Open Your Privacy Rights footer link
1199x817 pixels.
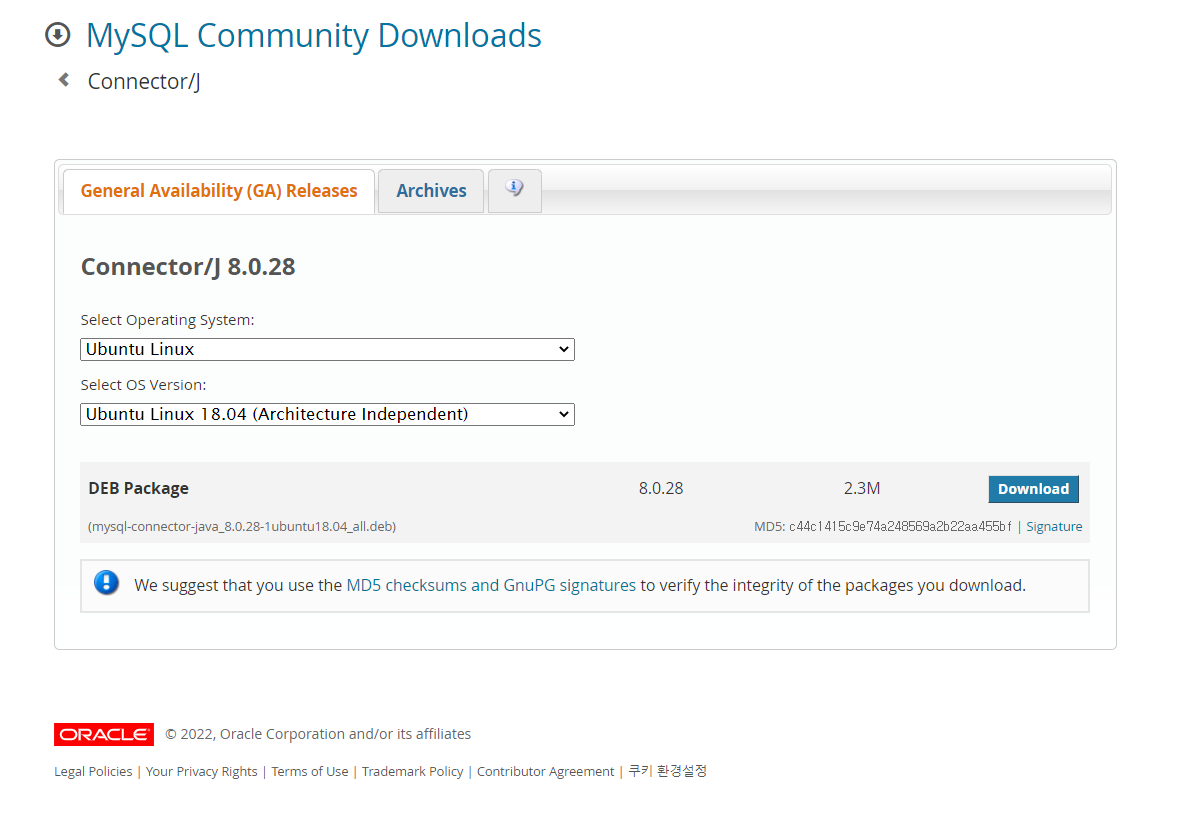[x=202, y=771]
